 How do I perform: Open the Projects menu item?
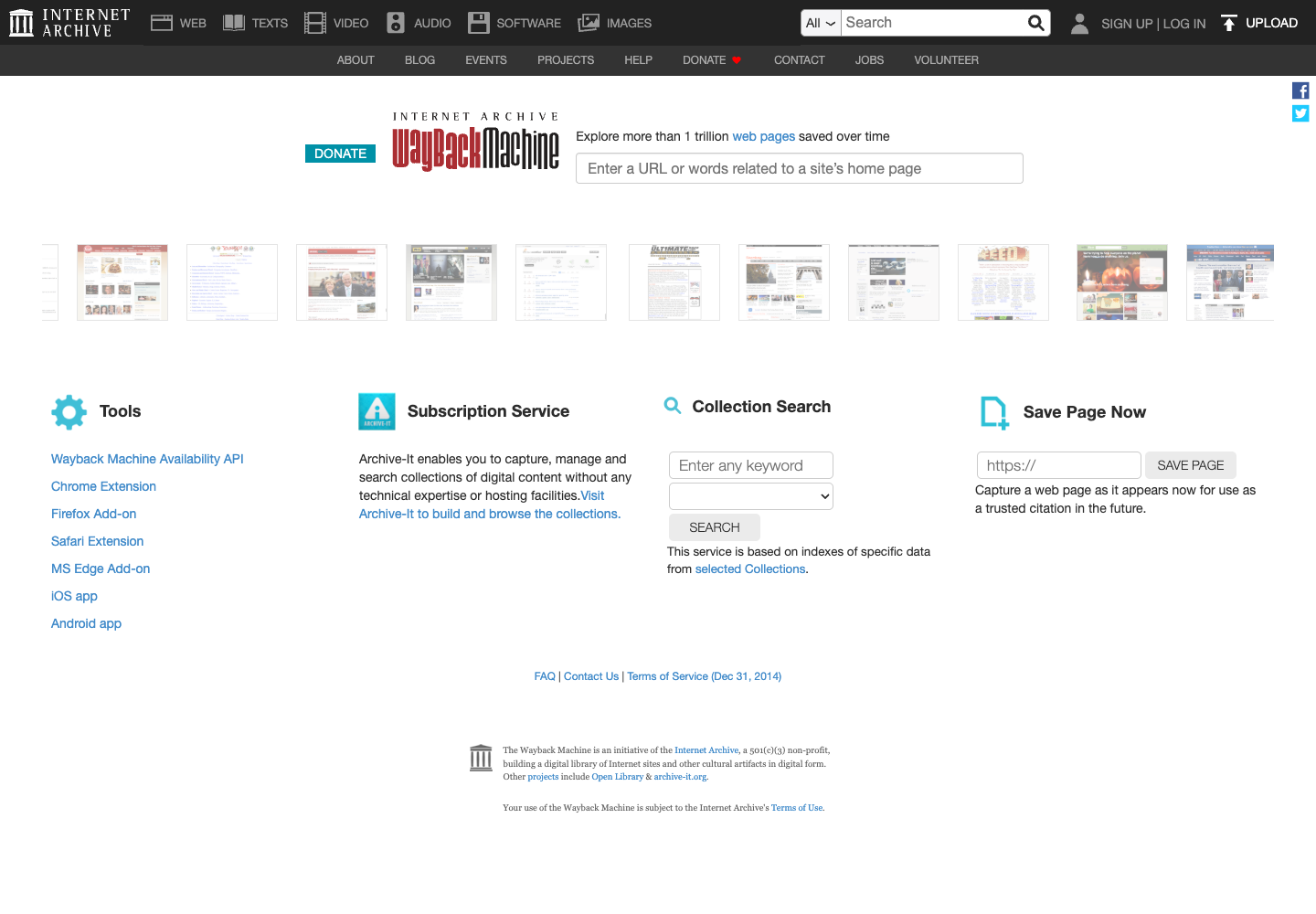(566, 60)
